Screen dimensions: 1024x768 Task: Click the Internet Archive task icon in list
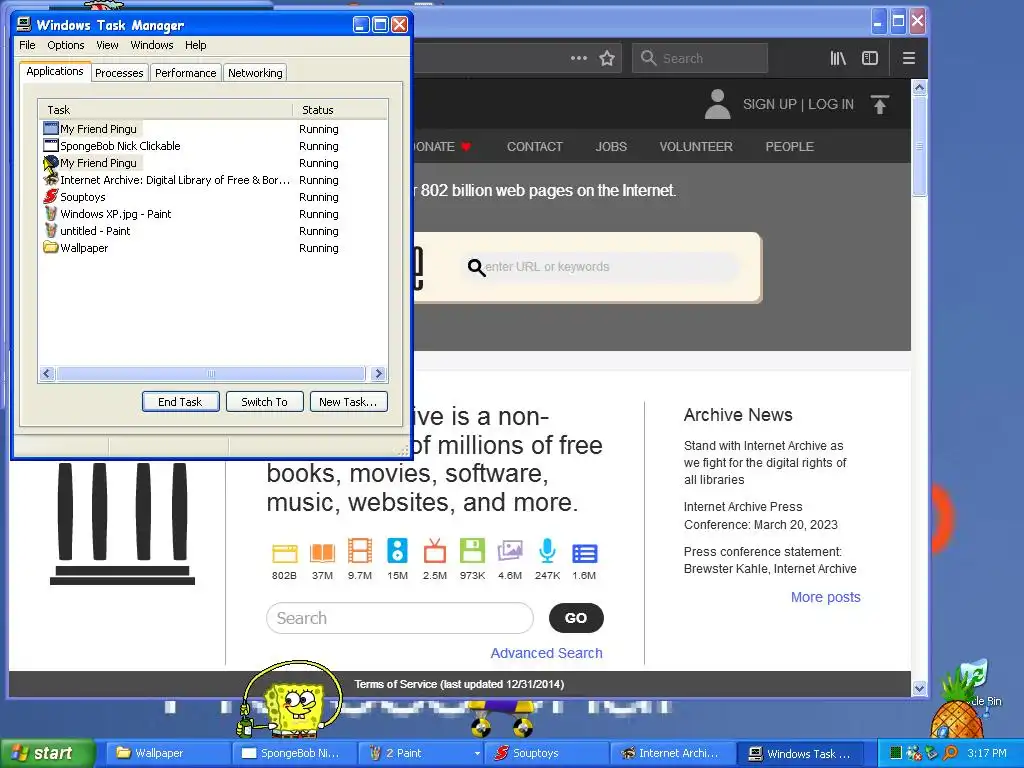[51, 180]
